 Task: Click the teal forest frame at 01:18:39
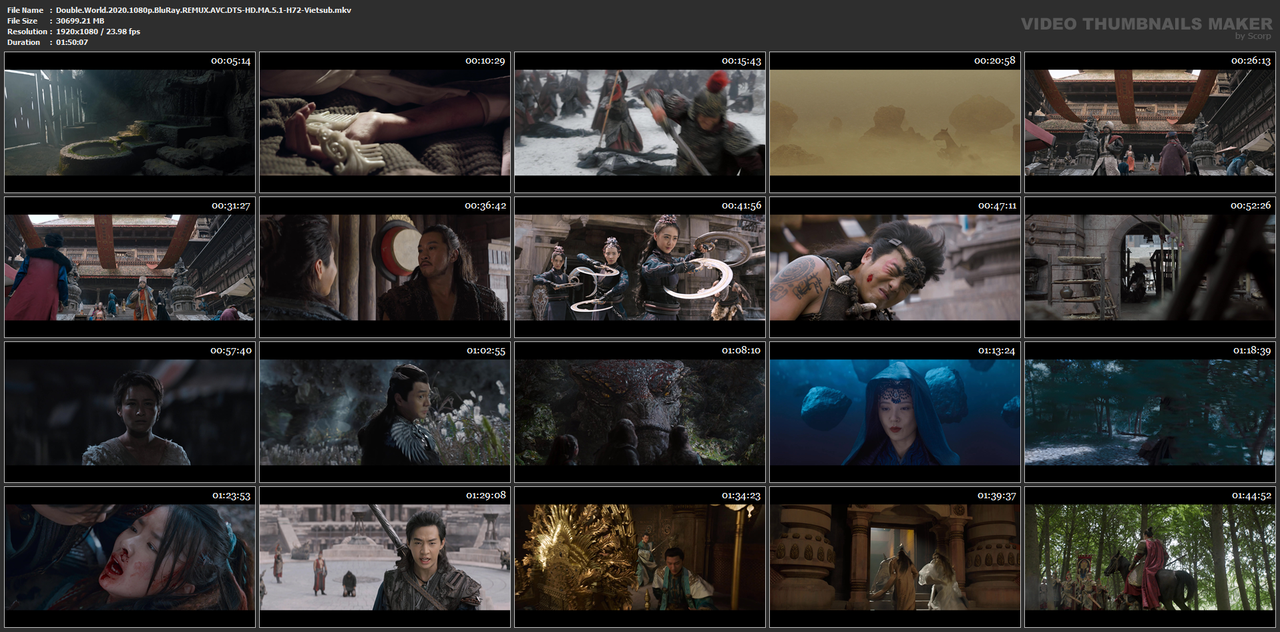(x=1150, y=412)
